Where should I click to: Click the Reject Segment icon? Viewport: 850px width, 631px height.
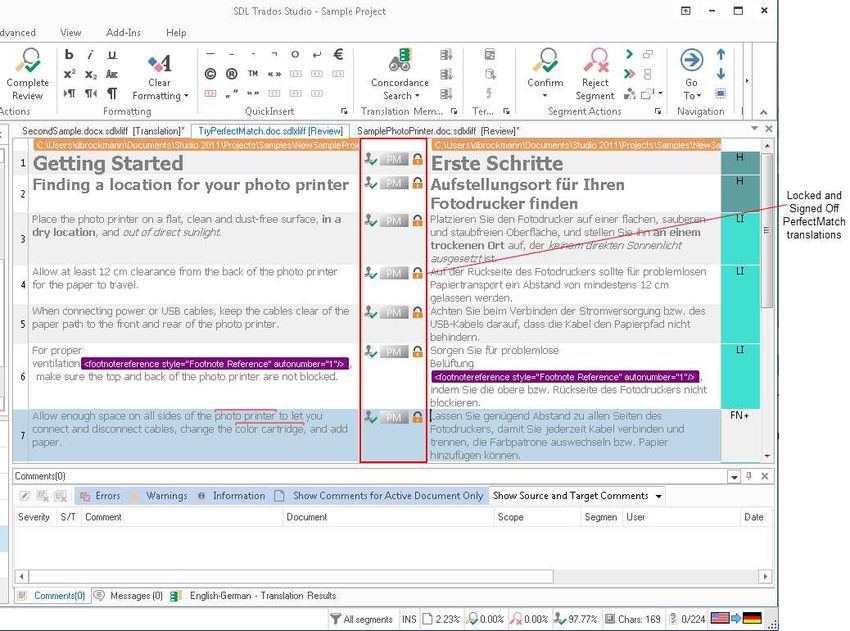tap(595, 60)
